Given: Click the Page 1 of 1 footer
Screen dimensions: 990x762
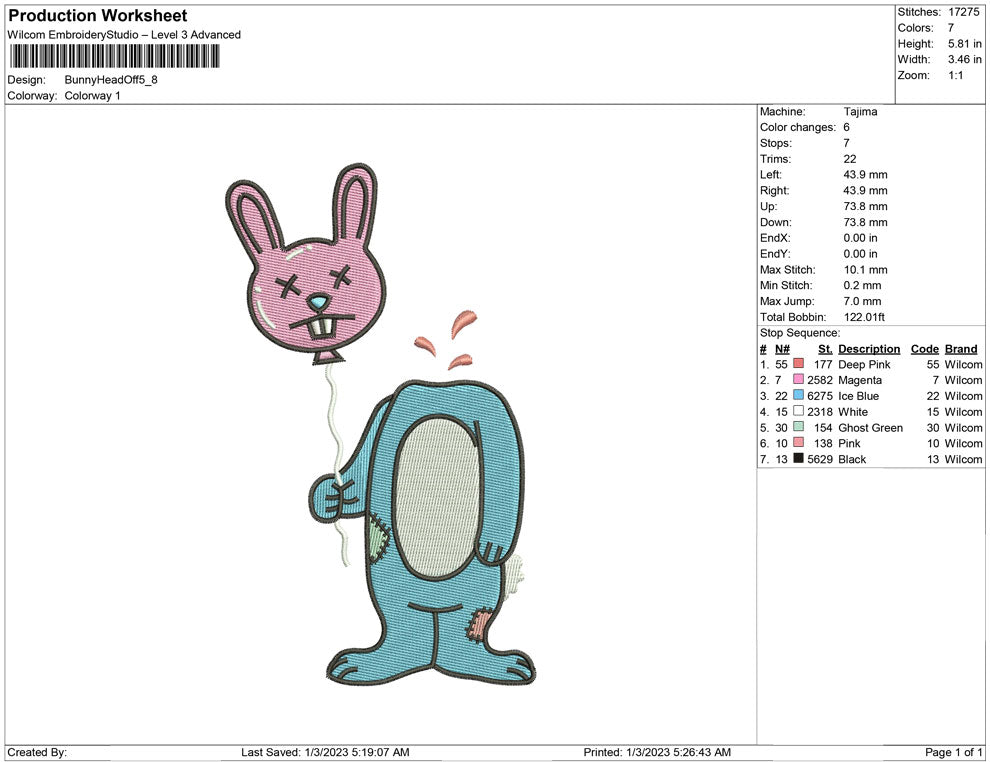Looking at the screenshot, I should (953, 752).
